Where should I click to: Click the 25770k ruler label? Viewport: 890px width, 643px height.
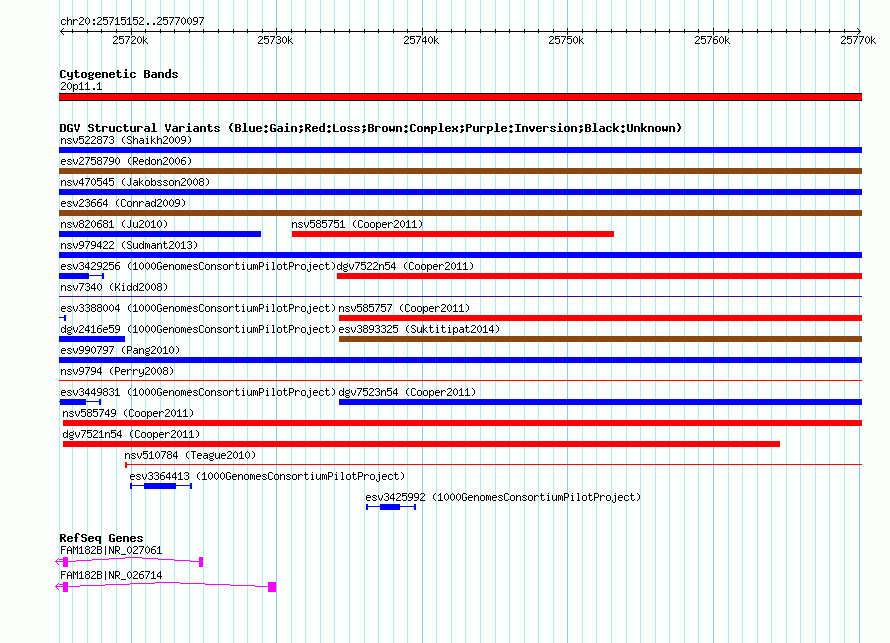(858, 40)
